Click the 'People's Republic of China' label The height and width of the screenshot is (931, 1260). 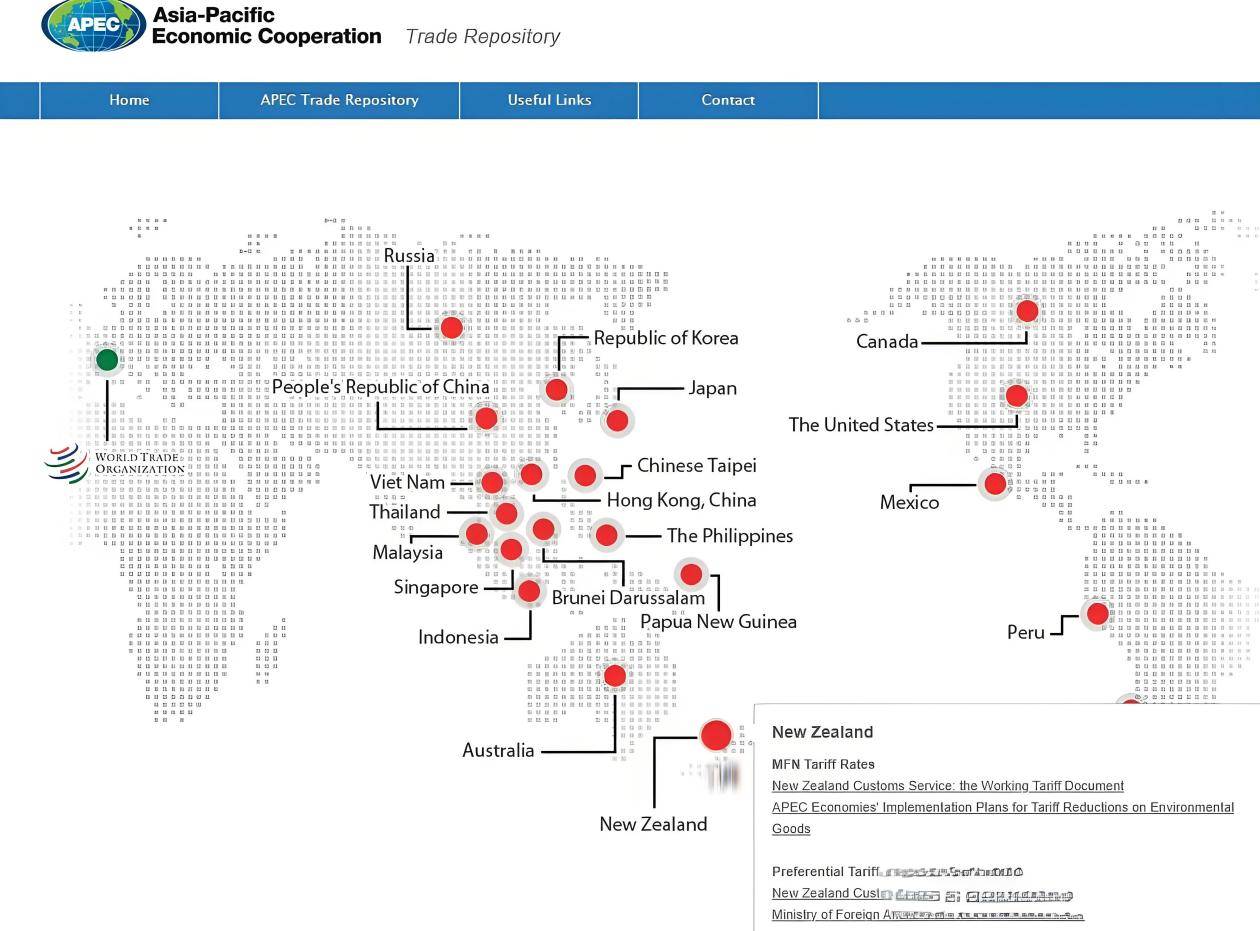tap(381, 387)
